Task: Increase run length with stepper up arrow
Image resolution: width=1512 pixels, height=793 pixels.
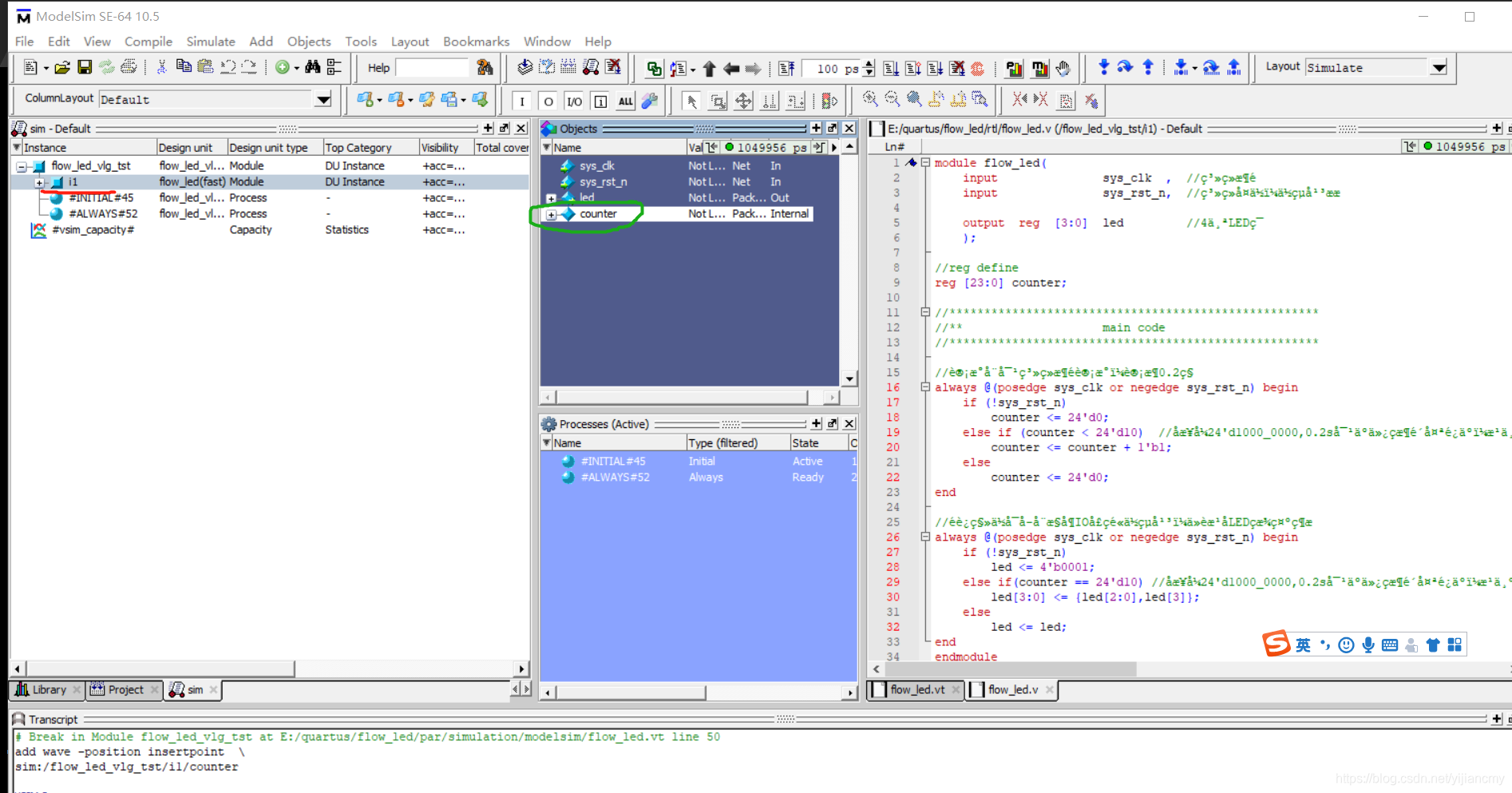Action: coord(869,64)
